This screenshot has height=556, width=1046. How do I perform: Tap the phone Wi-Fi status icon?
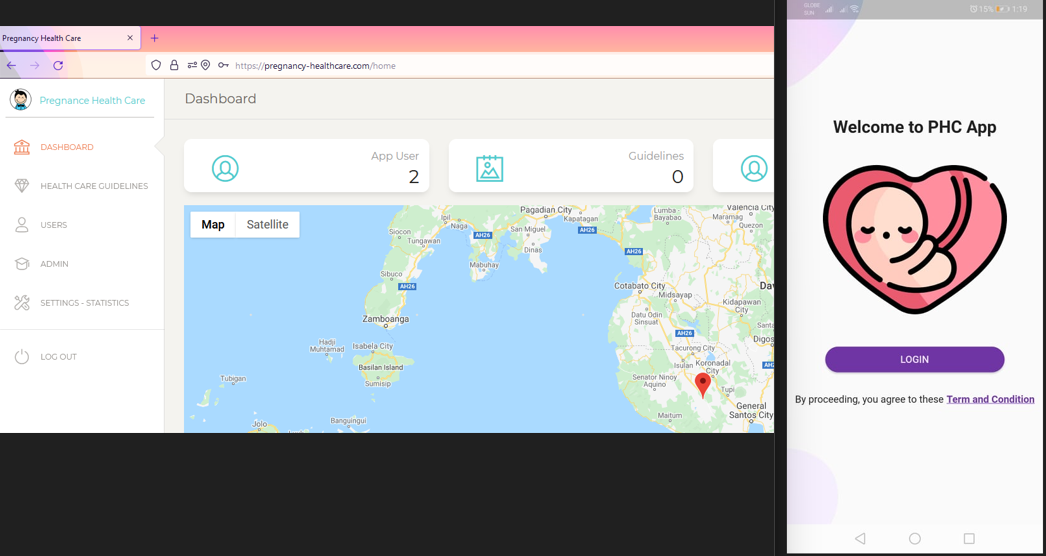[x=855, y=9]
